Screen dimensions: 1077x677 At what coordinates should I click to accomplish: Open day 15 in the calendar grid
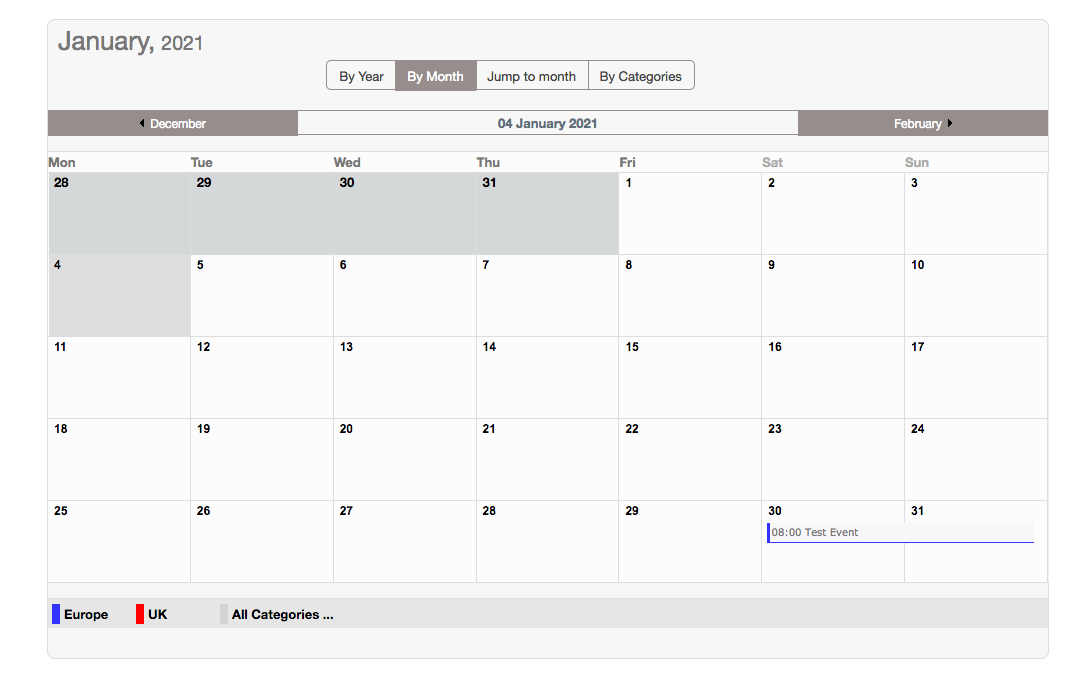(x=632, y=347)
